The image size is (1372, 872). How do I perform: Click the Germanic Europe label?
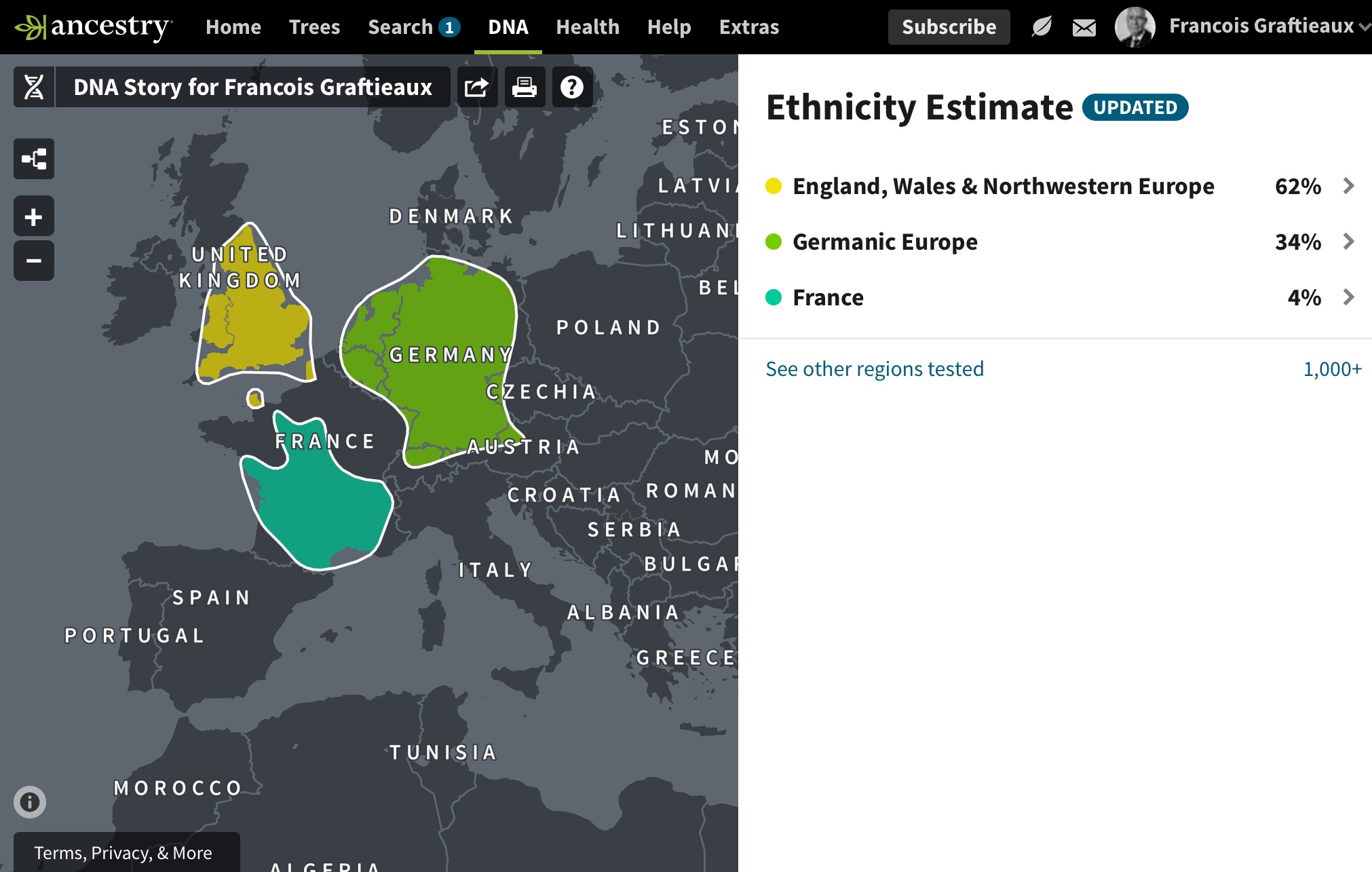[x=885, y=242]
